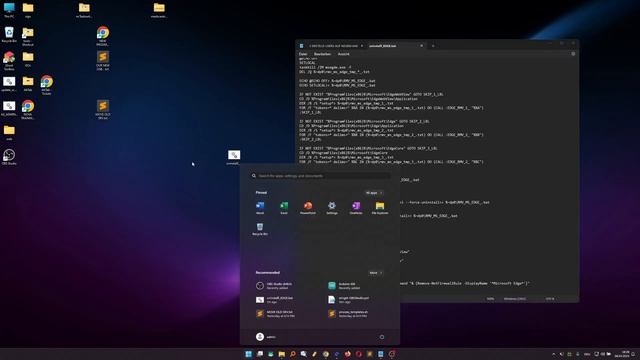Open the pinned Recycle Bin in Start
640x360 pixels.
coord(260,229)
